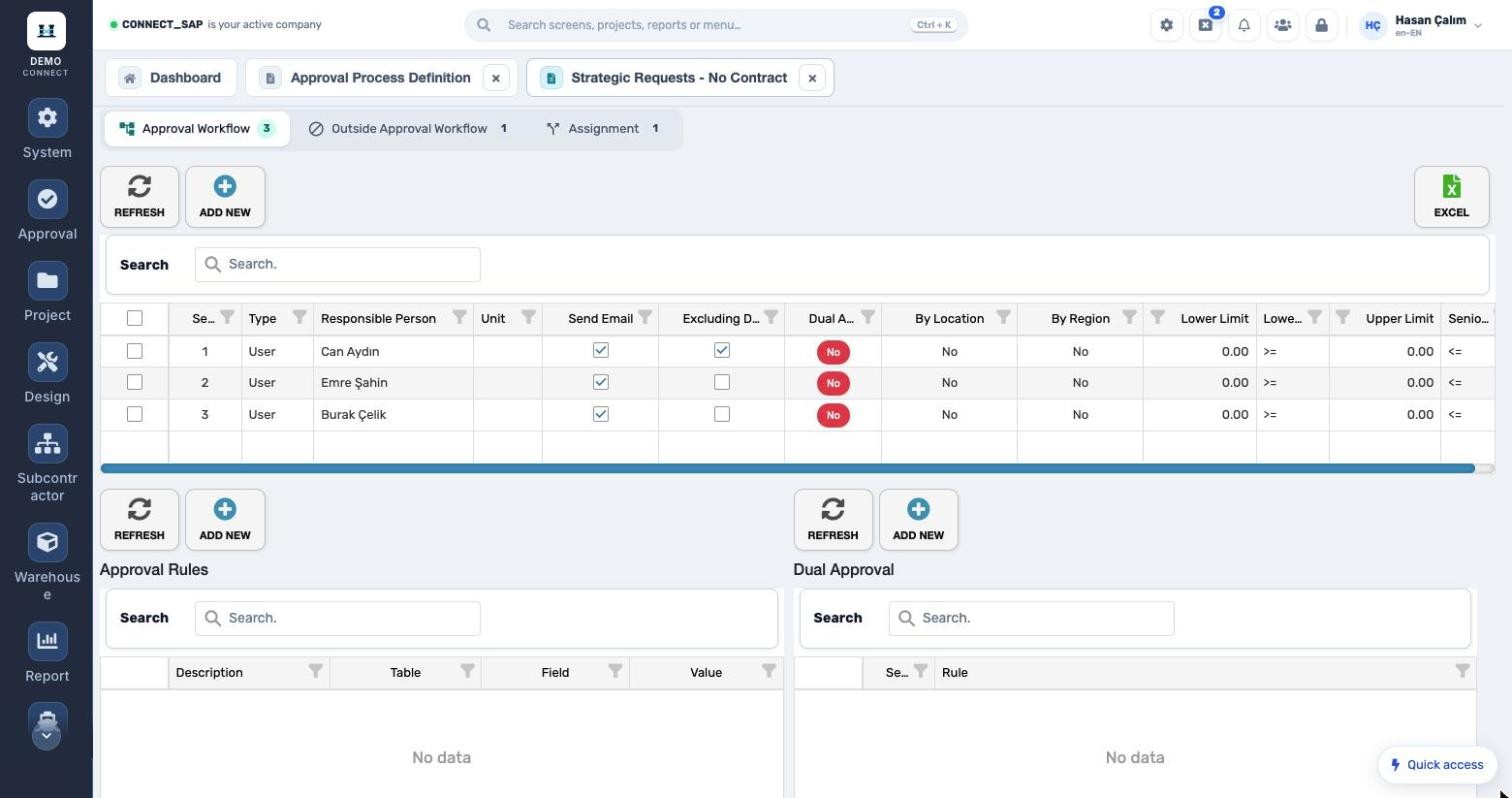Open filter on Send Email column
Viewport: 1512px width, 798px height.
(x=645, y=317)
